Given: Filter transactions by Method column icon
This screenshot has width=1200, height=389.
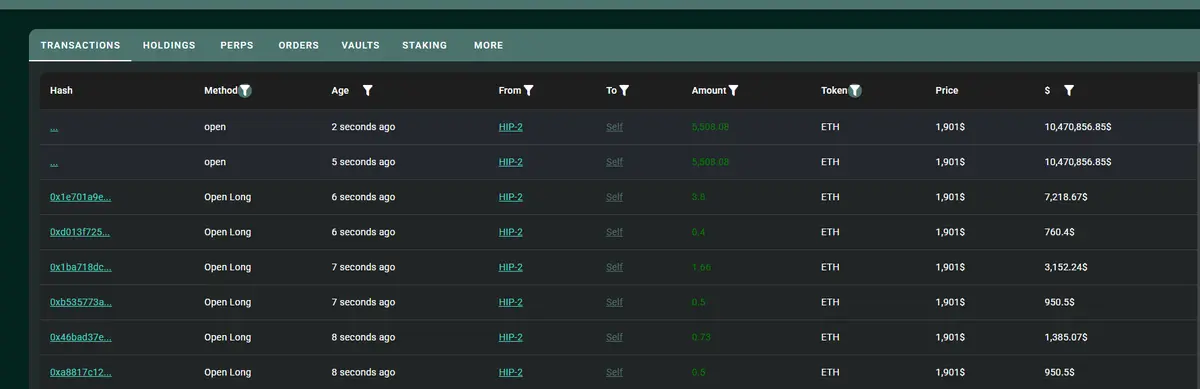Looking at the screenshot, I should click(x=245, y=91).
